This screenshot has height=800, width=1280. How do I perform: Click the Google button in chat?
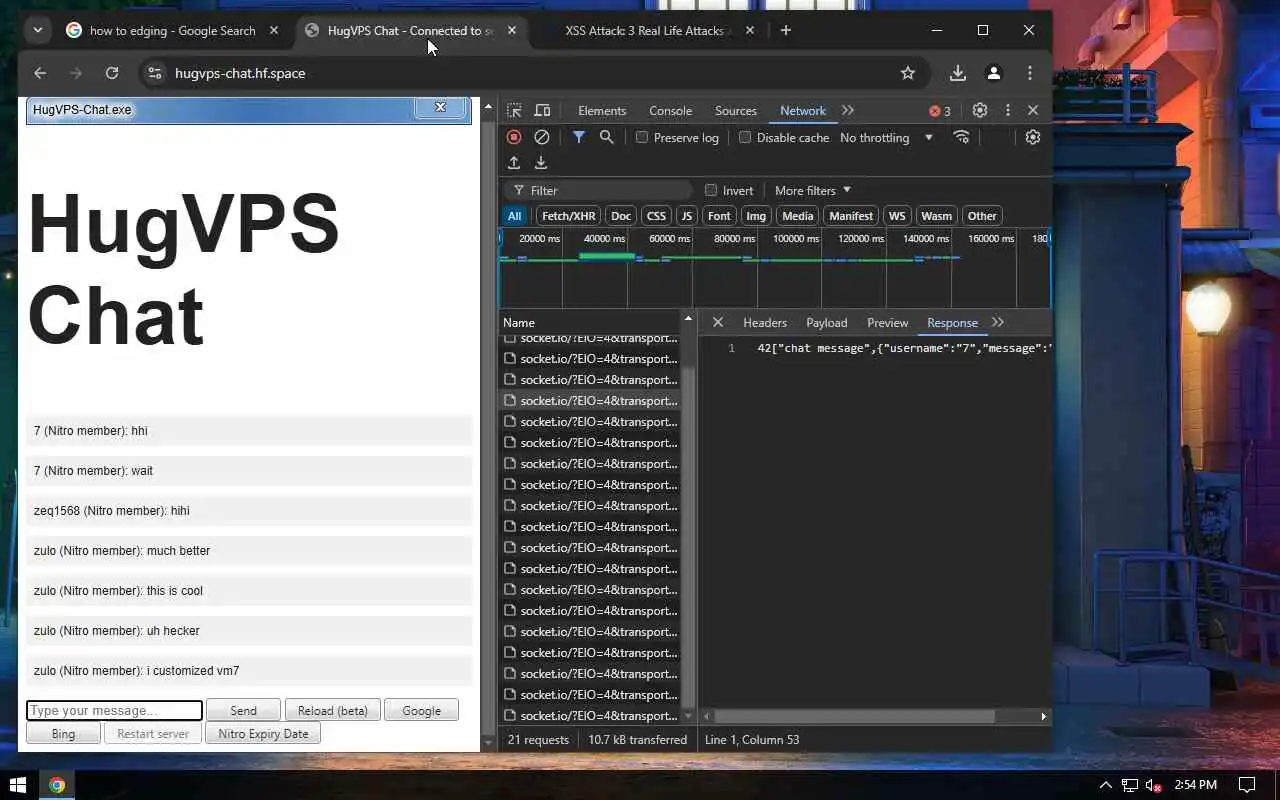(x=421, y=710)
